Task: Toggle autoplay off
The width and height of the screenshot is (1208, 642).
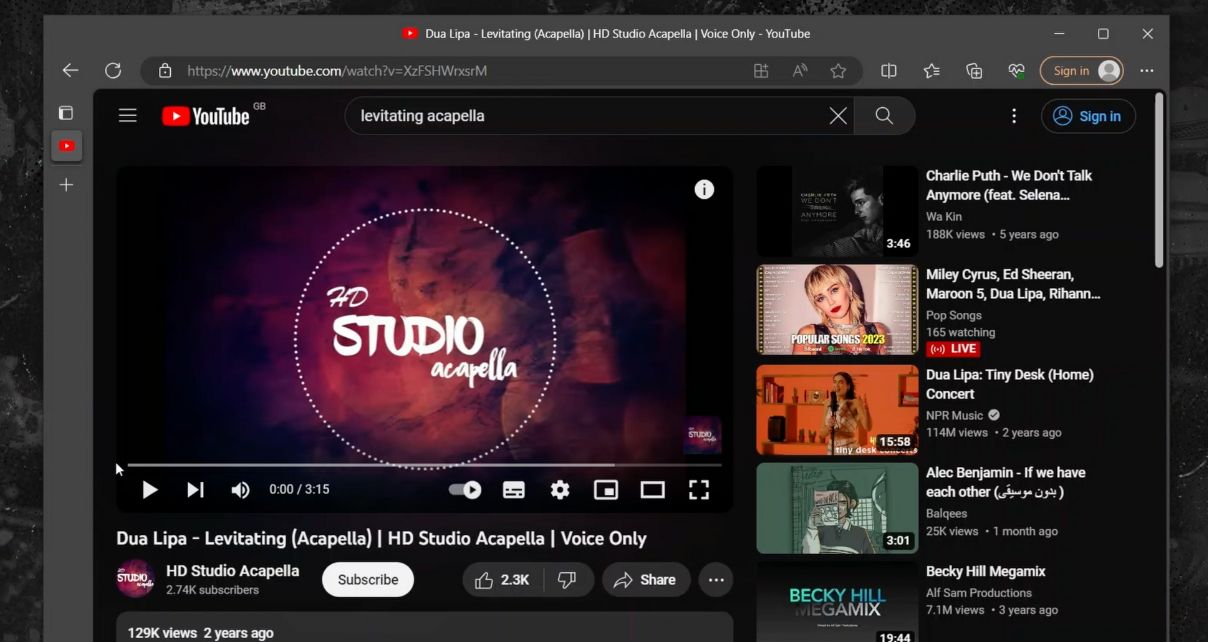Action: point(464,489)
